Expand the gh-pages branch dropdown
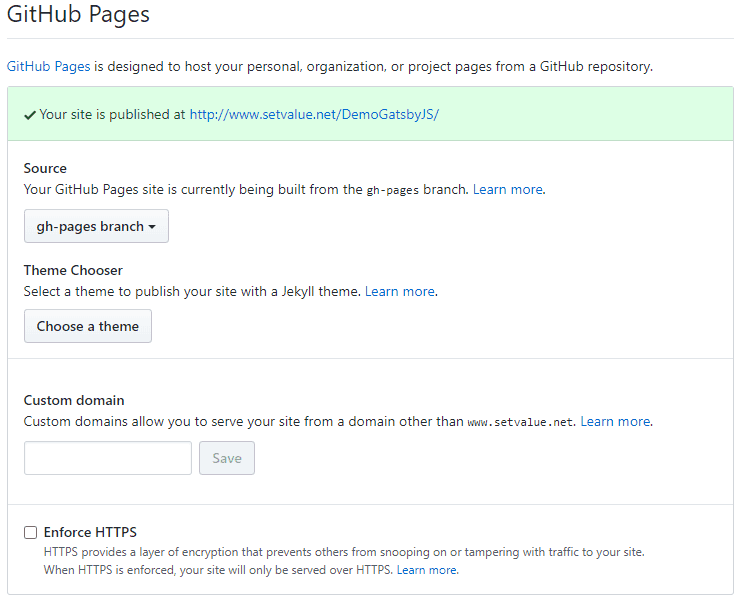This screenshot has height=603, width=741. [96, 226]
